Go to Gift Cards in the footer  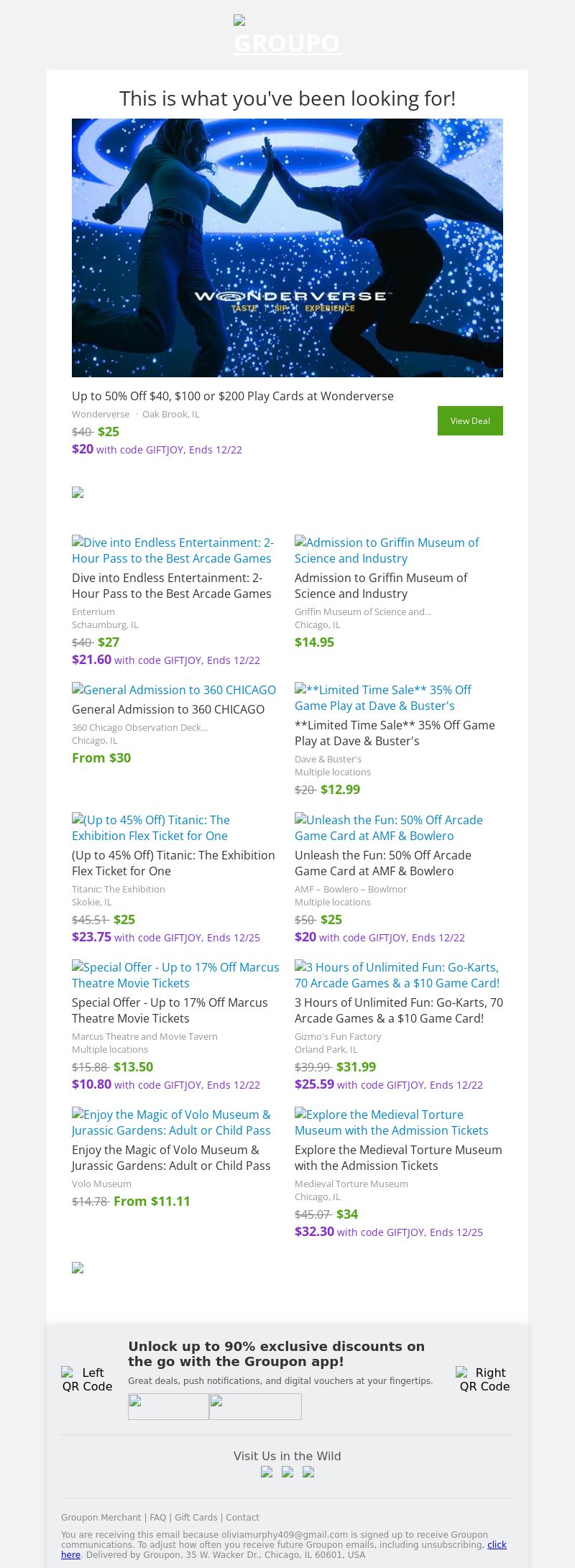pyautogui.click(x=195, y=1518)
